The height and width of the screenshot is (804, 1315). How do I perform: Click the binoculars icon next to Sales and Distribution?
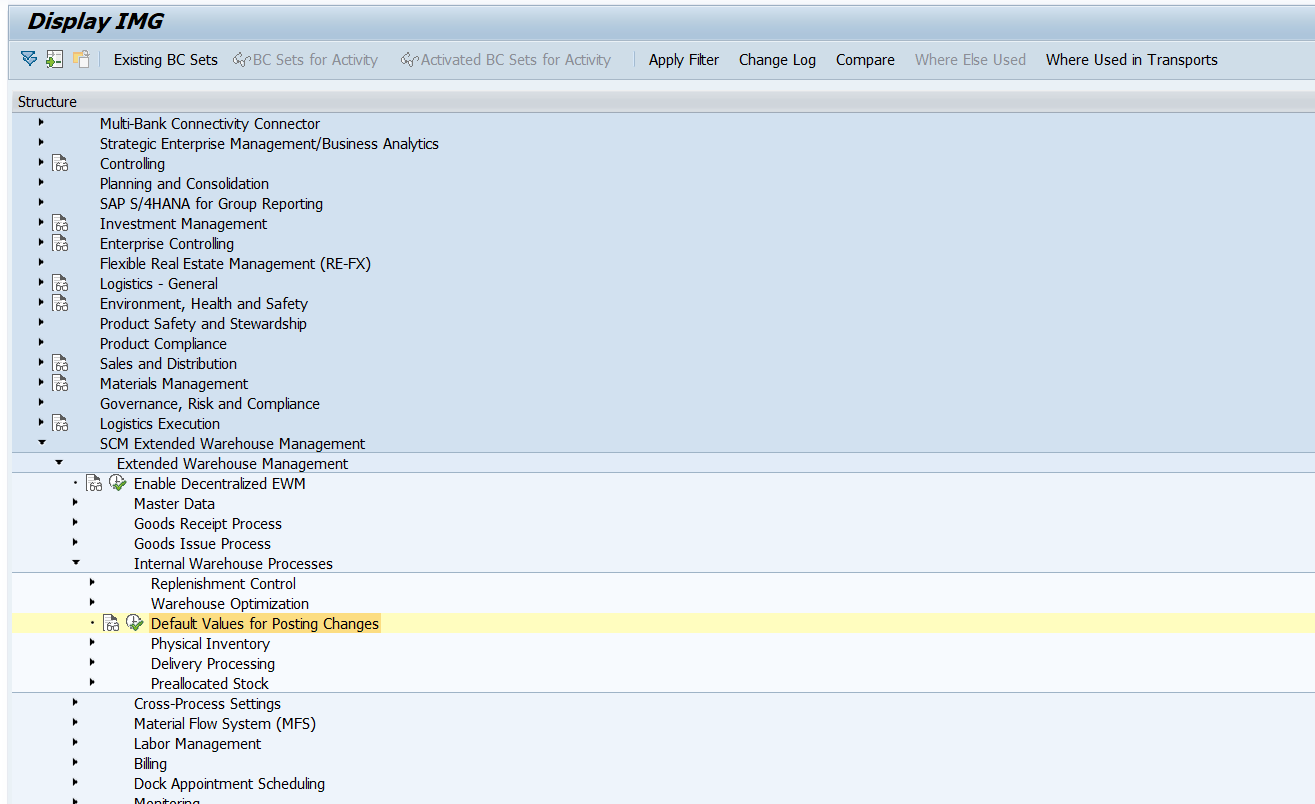tap(62, 362)
